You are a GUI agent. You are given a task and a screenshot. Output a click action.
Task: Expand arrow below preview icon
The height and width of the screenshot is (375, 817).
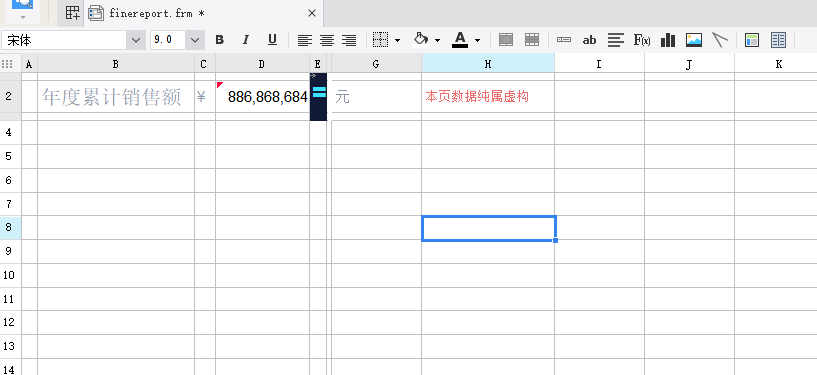(23, 17)
